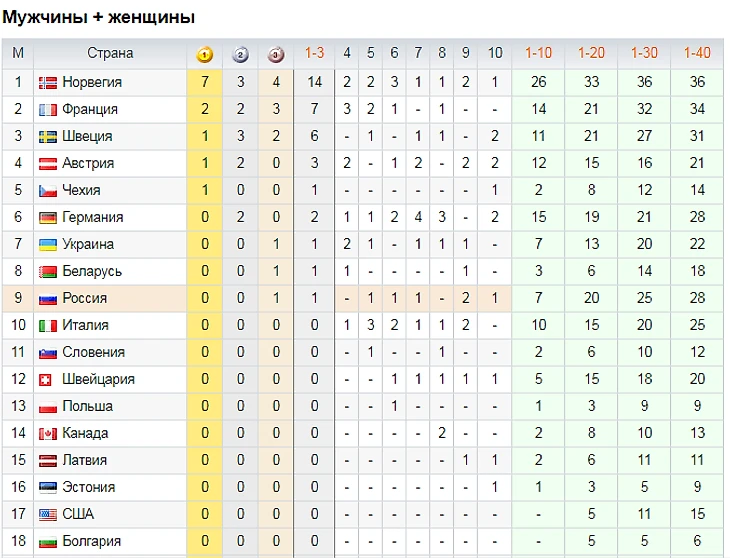Open the Беларусь country link
Image resolution: width=730 pixels, height=558 pixels.
92,271
